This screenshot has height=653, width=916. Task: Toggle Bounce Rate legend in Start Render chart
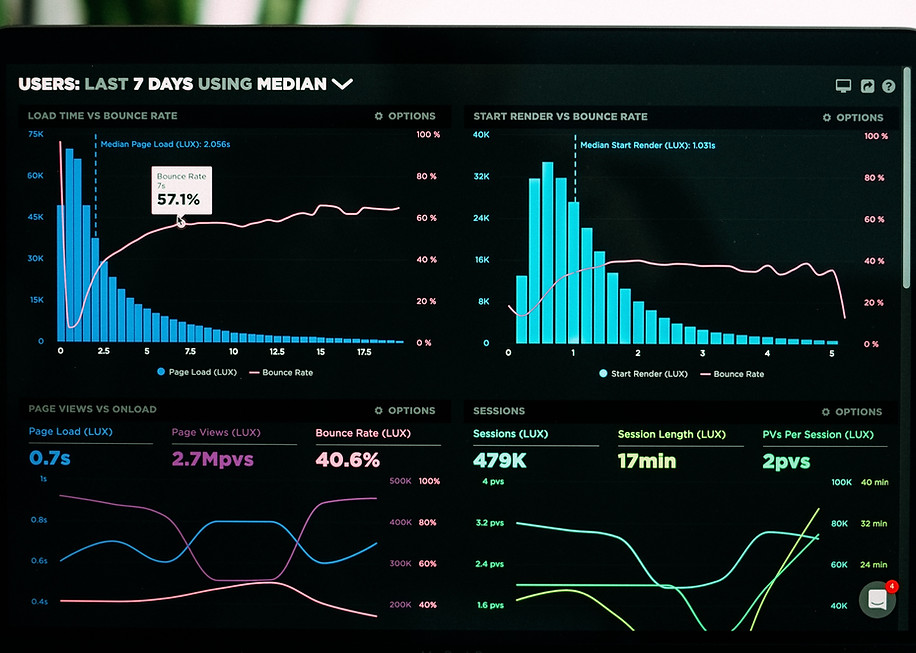click(x=732, y=374)
